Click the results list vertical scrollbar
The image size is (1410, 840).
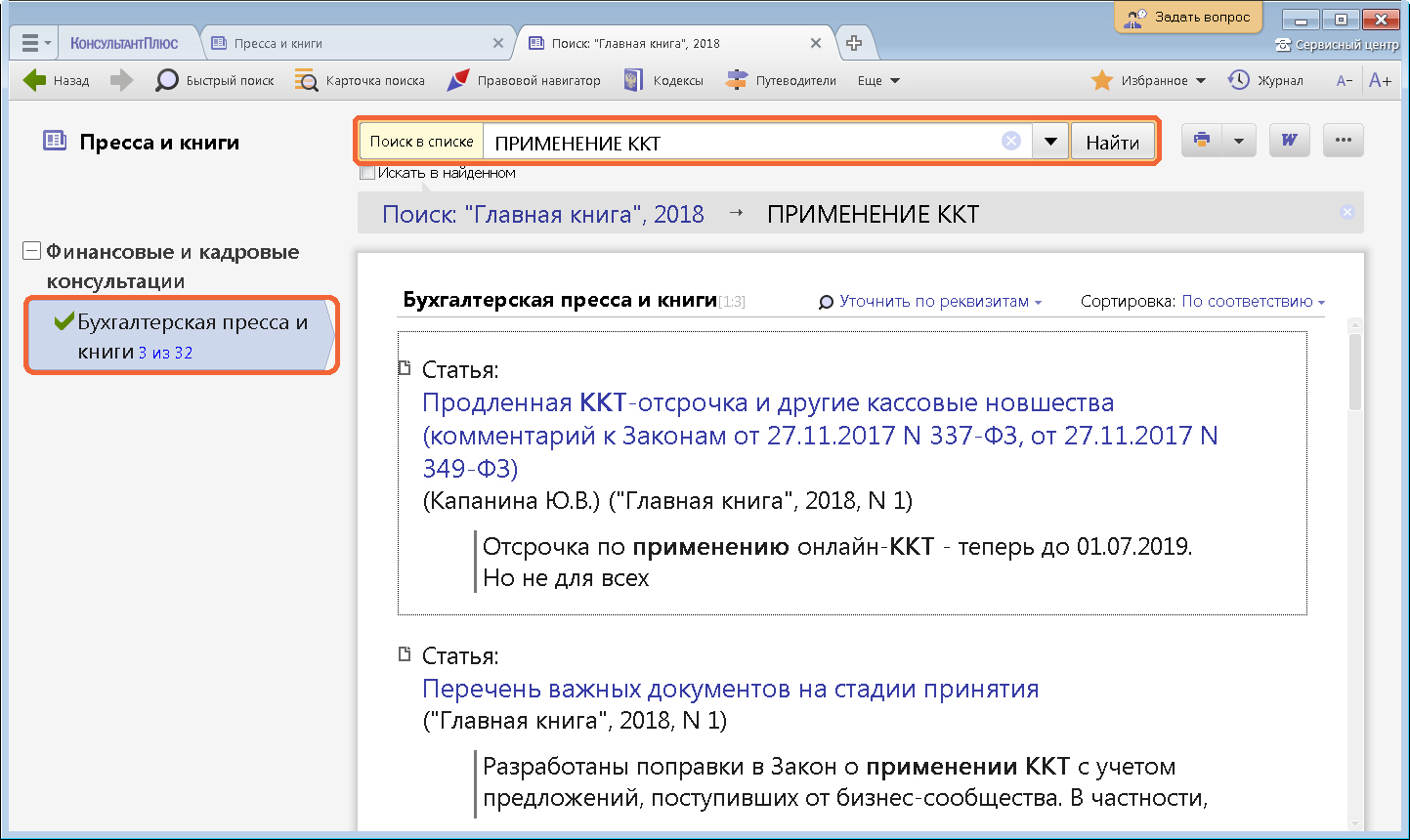(x=1354, y=576)
